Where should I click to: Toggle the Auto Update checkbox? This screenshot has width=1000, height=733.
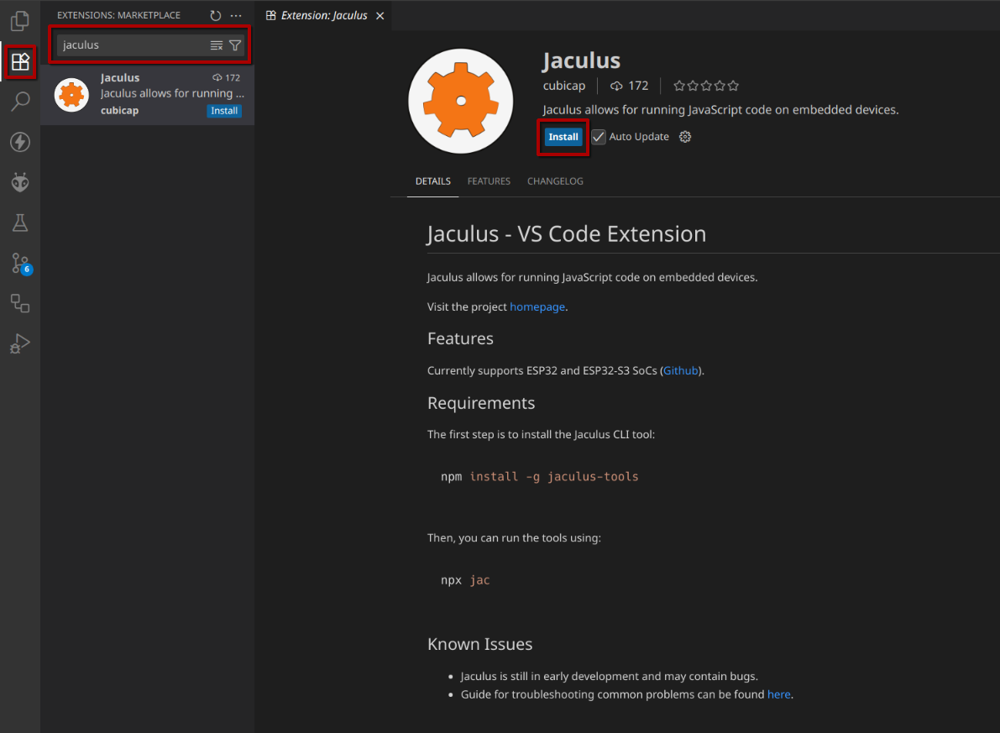[598, 137]
